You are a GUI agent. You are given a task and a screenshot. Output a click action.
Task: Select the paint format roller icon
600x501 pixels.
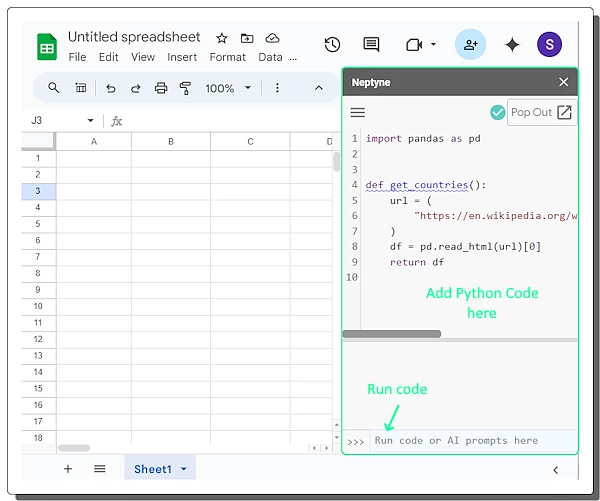tap(185, 88)
